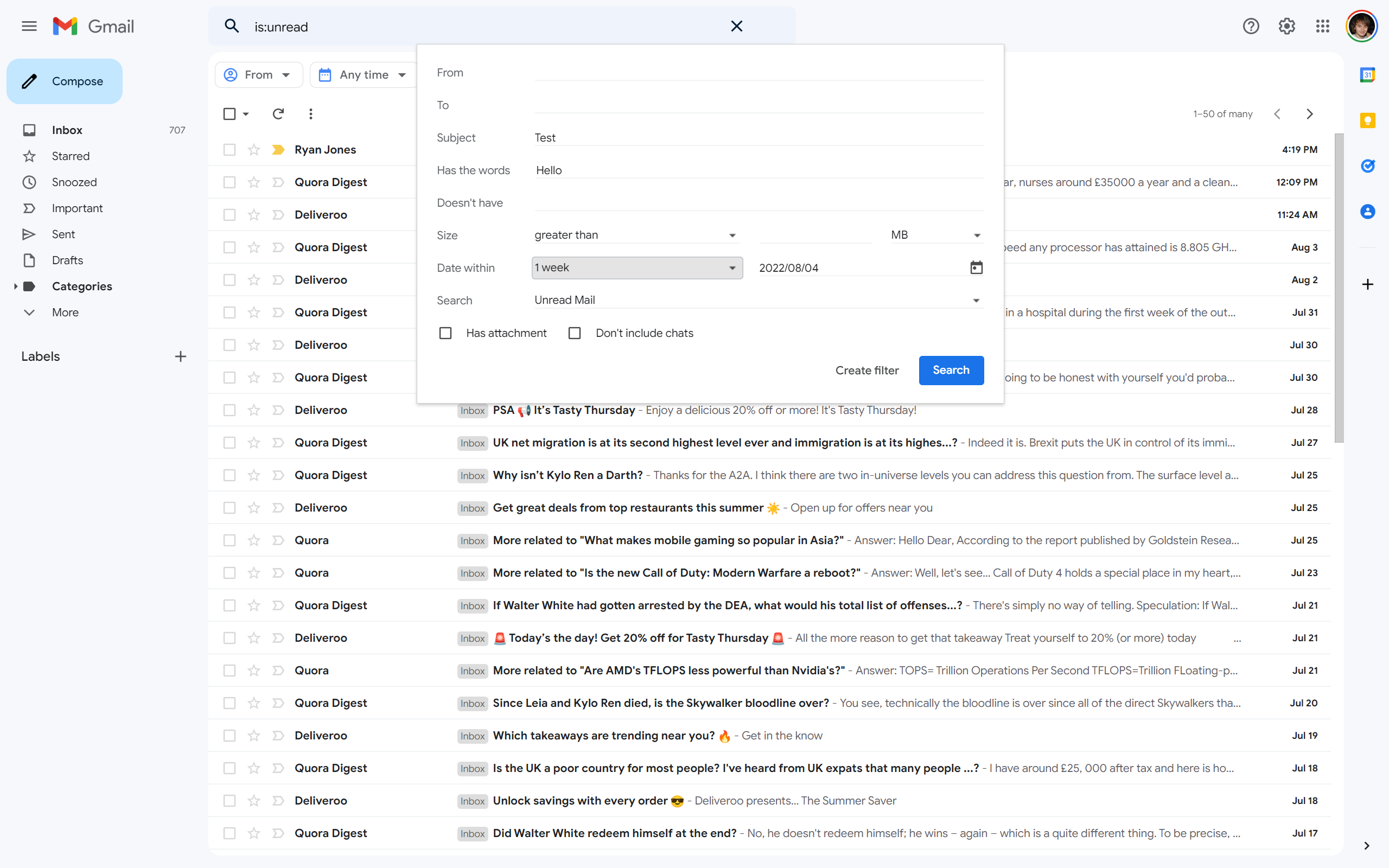Click the From input field
The width and height of the screenshot is (1389, 868).
pos(759,73)
